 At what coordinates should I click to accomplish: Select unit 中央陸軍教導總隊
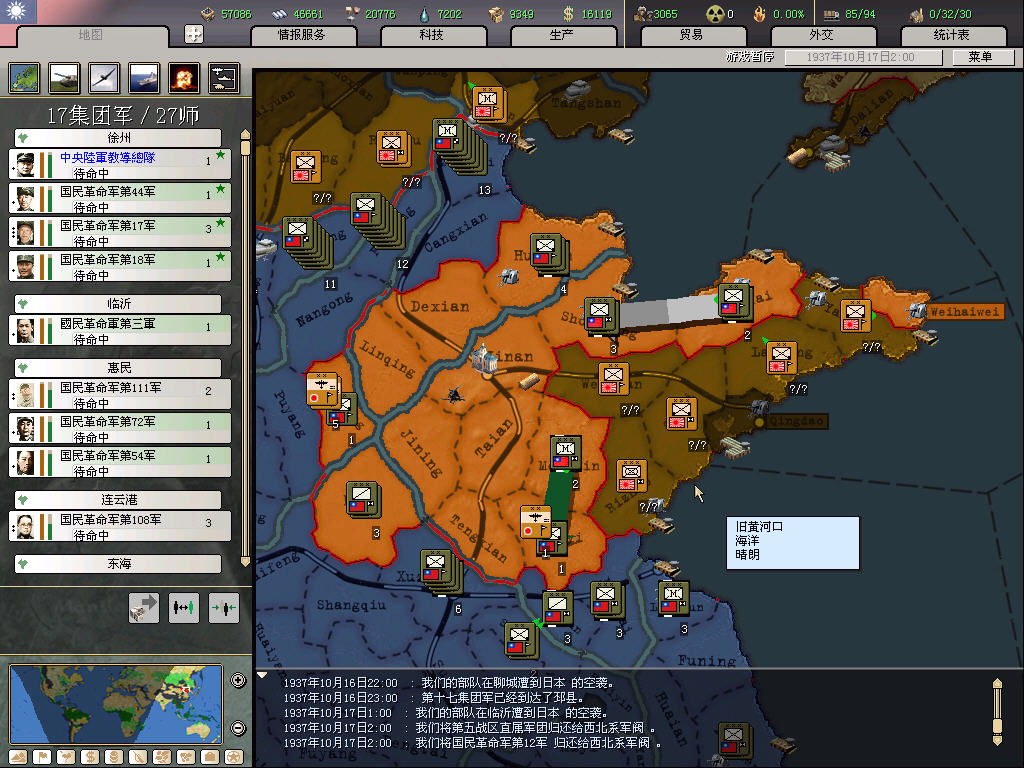click(120, 165)
